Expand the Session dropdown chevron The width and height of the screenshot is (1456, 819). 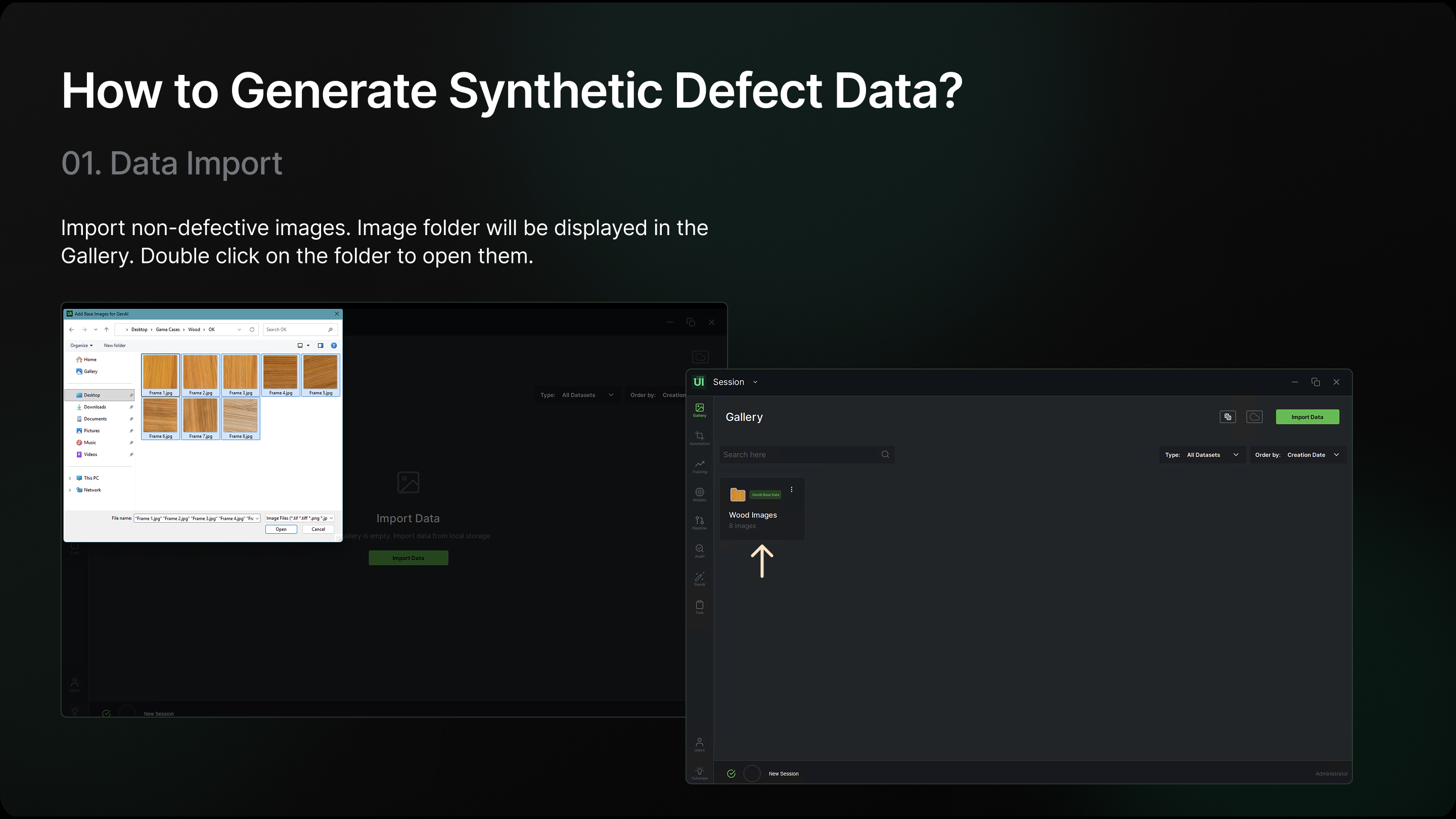click(x=755, y=382)
